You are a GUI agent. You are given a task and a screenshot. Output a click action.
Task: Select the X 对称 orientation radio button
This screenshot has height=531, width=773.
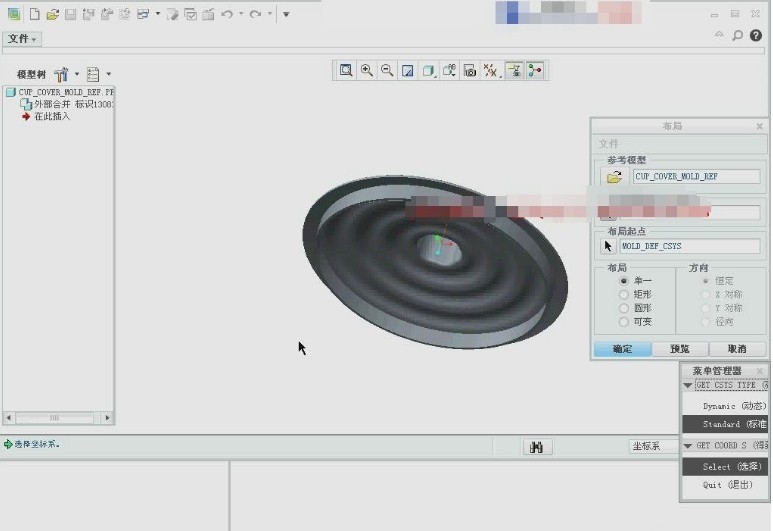706,294
